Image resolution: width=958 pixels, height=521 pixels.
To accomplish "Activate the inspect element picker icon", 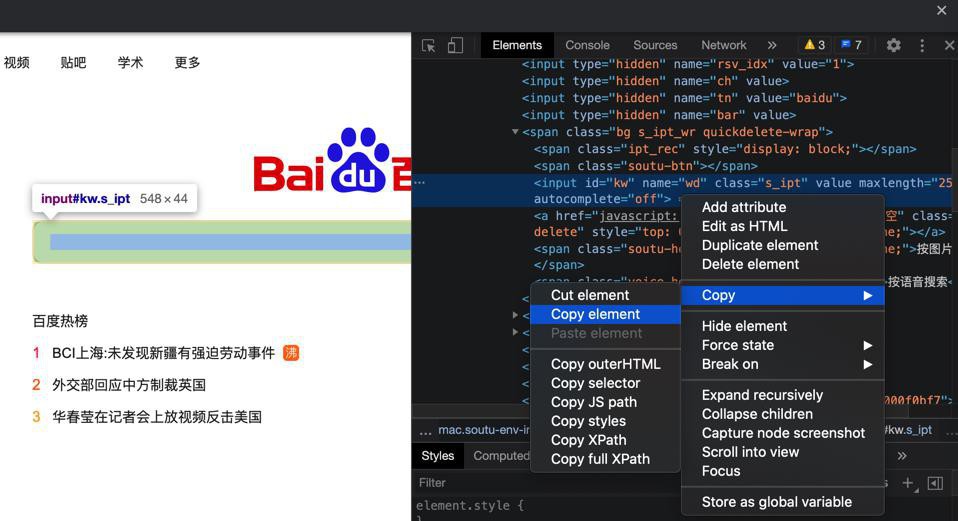I will (428, 46).
